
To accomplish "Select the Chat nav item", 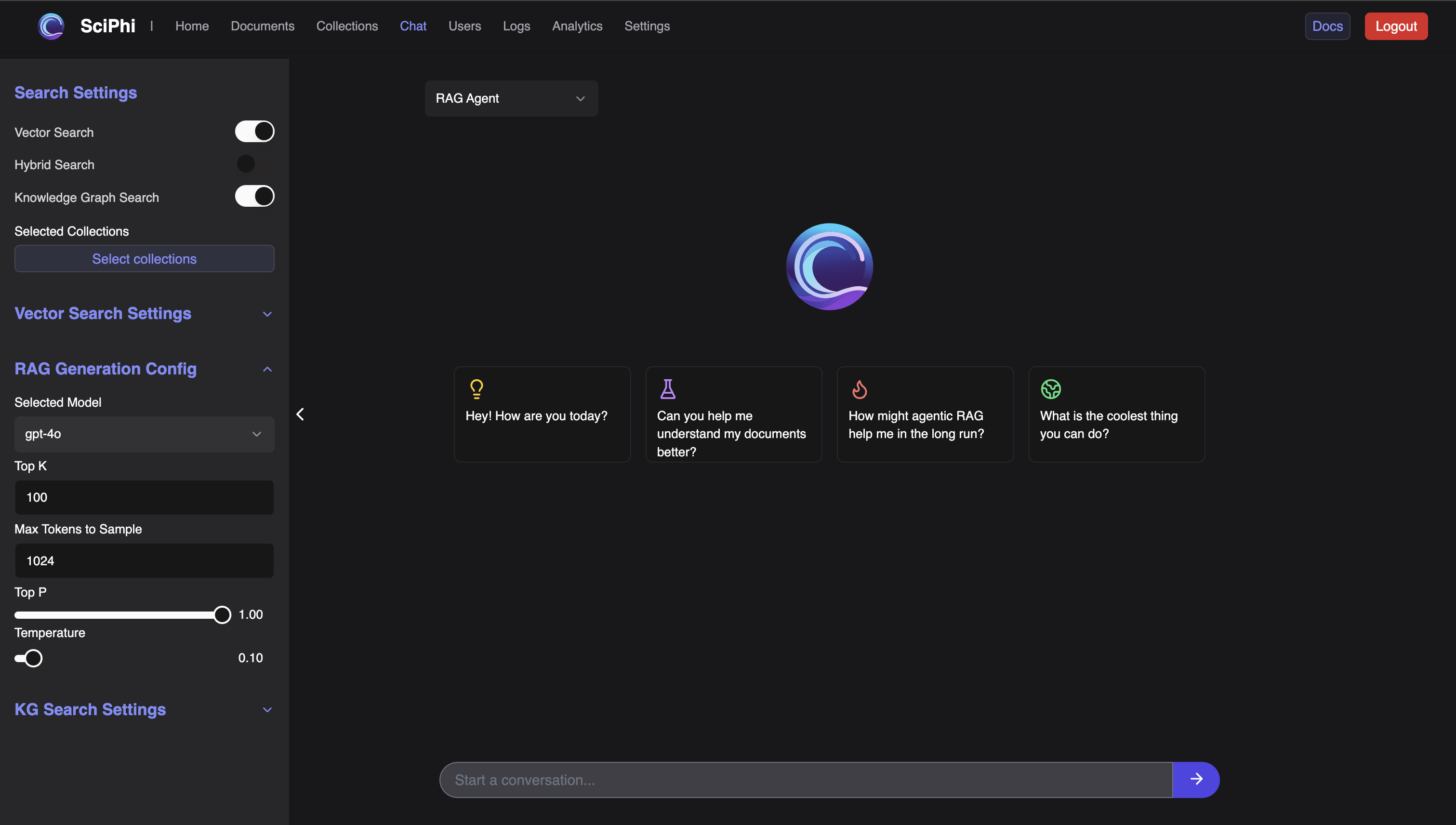I will click(413, 26).
